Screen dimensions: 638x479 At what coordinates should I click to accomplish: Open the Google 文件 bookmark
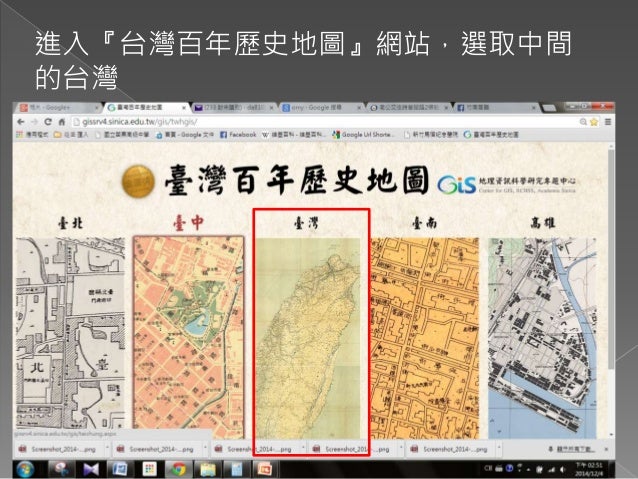pos(185,134)
